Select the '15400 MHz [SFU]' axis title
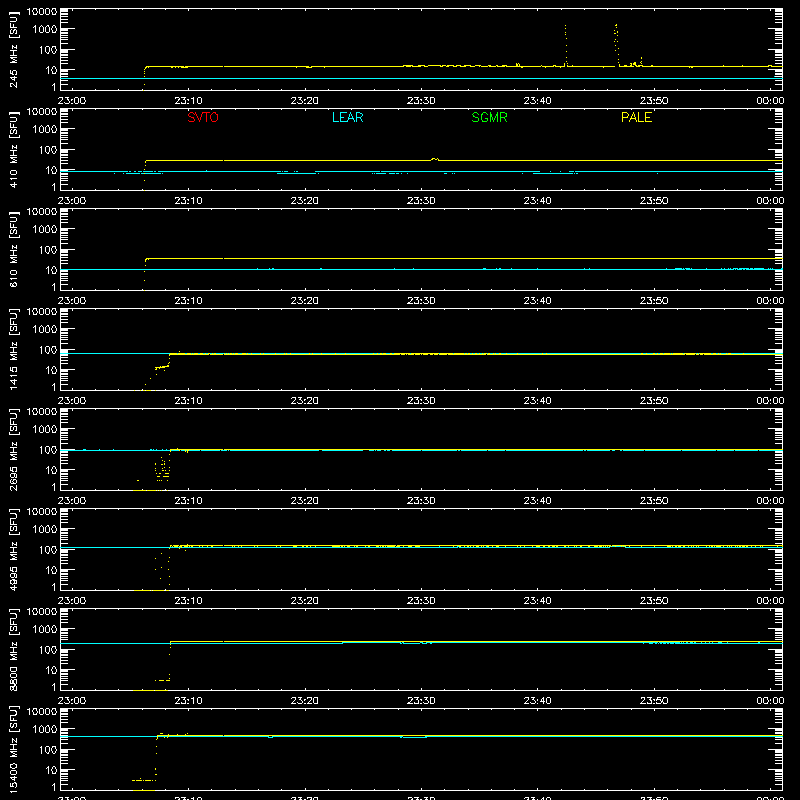The height and width of the screenshot is (800, 800). (13, 749)
